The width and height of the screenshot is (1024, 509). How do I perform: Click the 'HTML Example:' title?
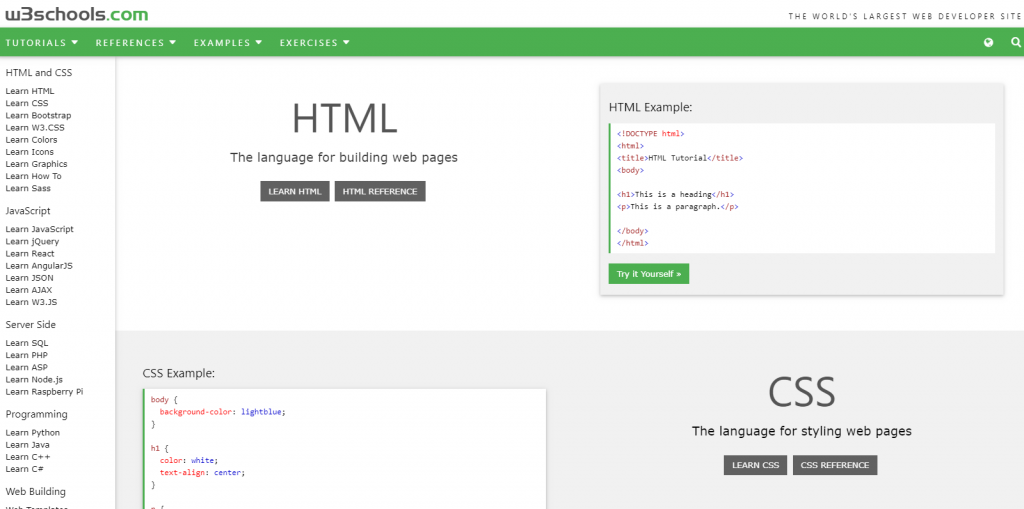tap(650, 107)
